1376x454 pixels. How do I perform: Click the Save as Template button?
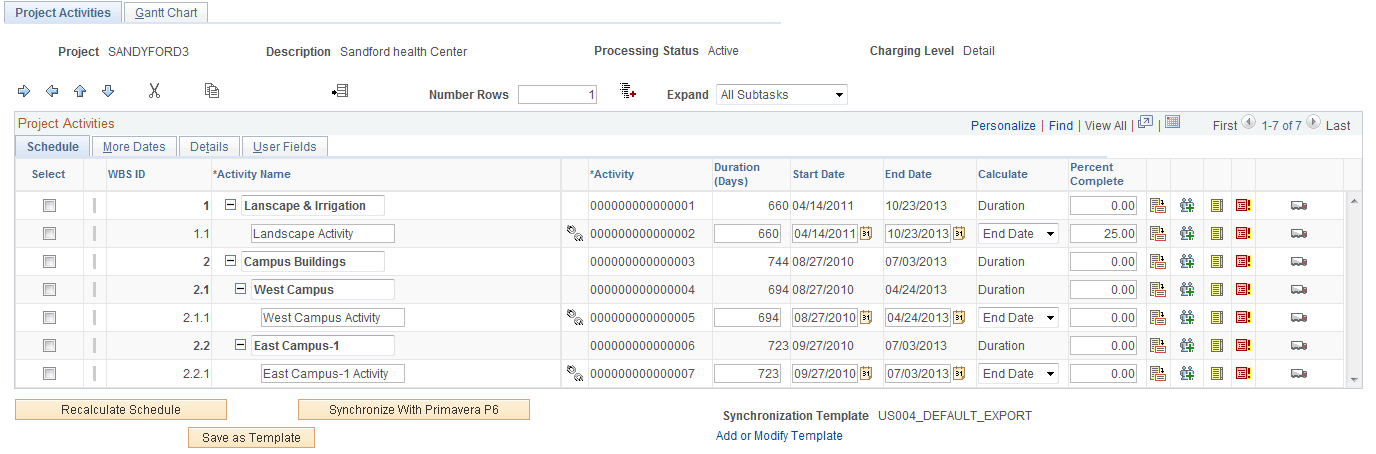251,438
